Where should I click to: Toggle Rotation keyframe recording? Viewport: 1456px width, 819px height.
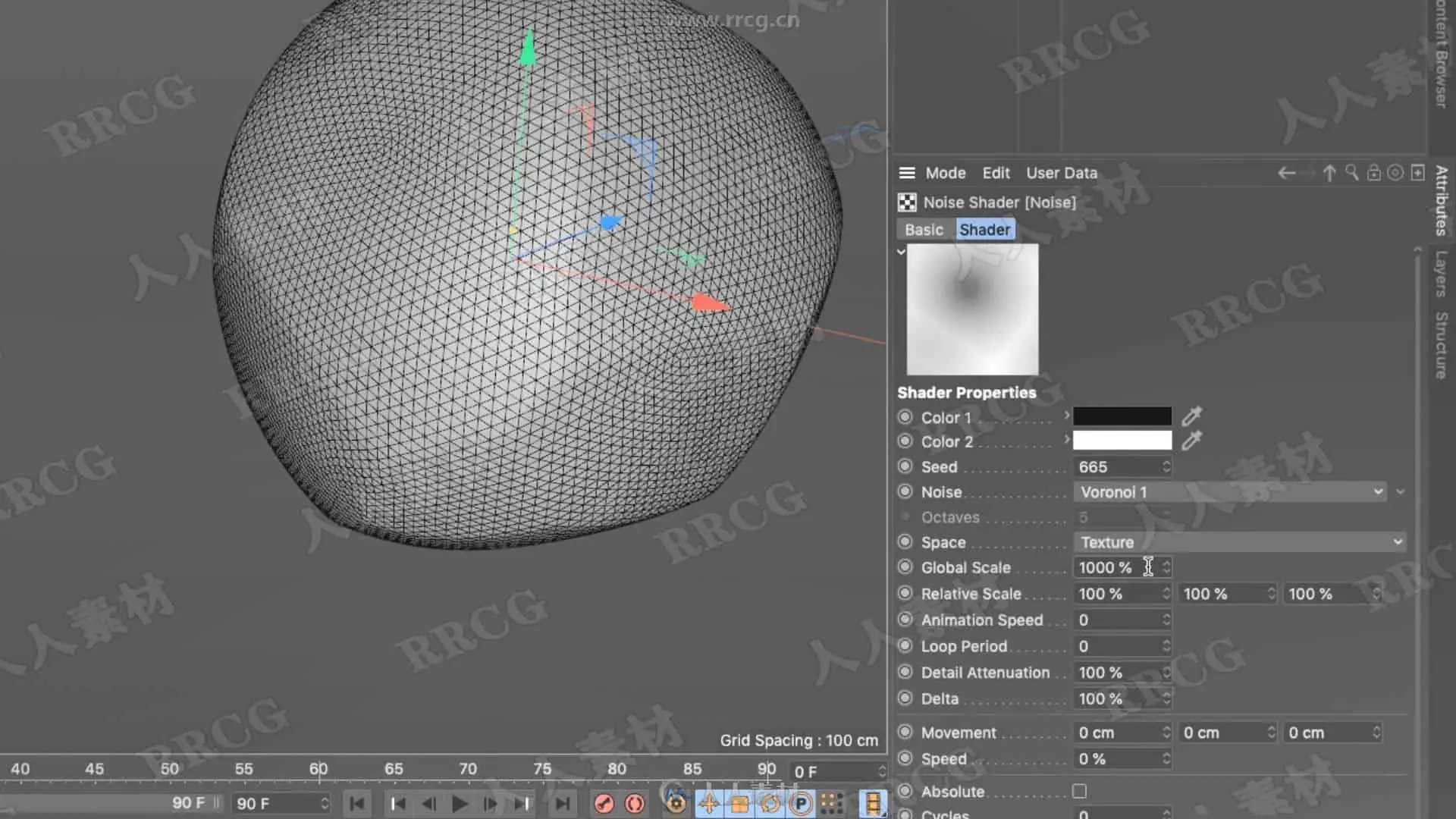click(770, 804)
